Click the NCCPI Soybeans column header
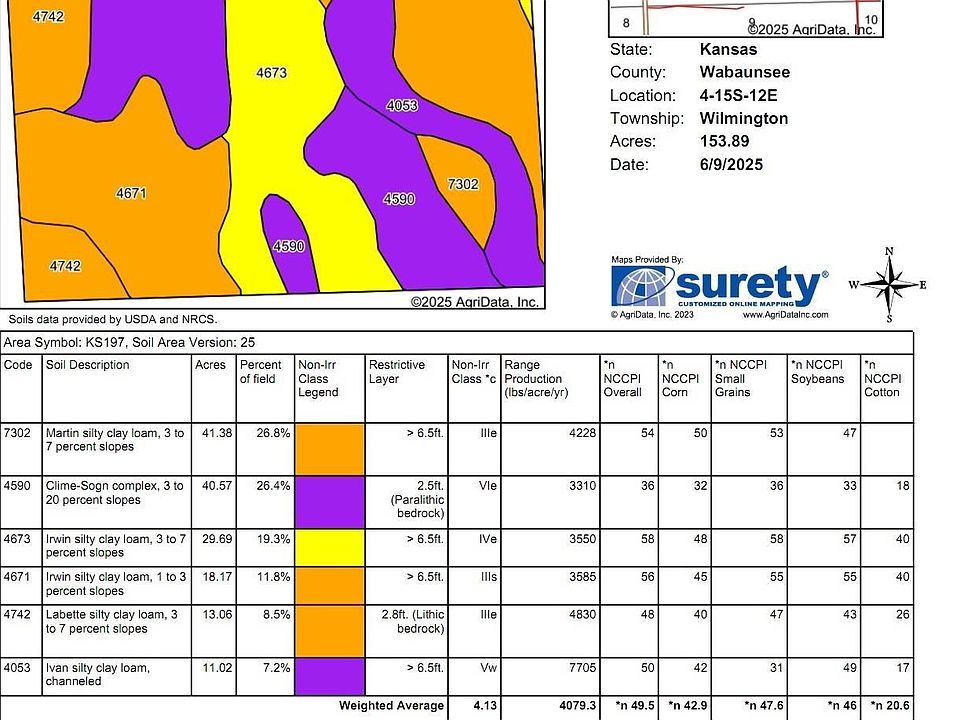This screenshot has width=960, height=720. pyautogui.click(x=817, y=372)
